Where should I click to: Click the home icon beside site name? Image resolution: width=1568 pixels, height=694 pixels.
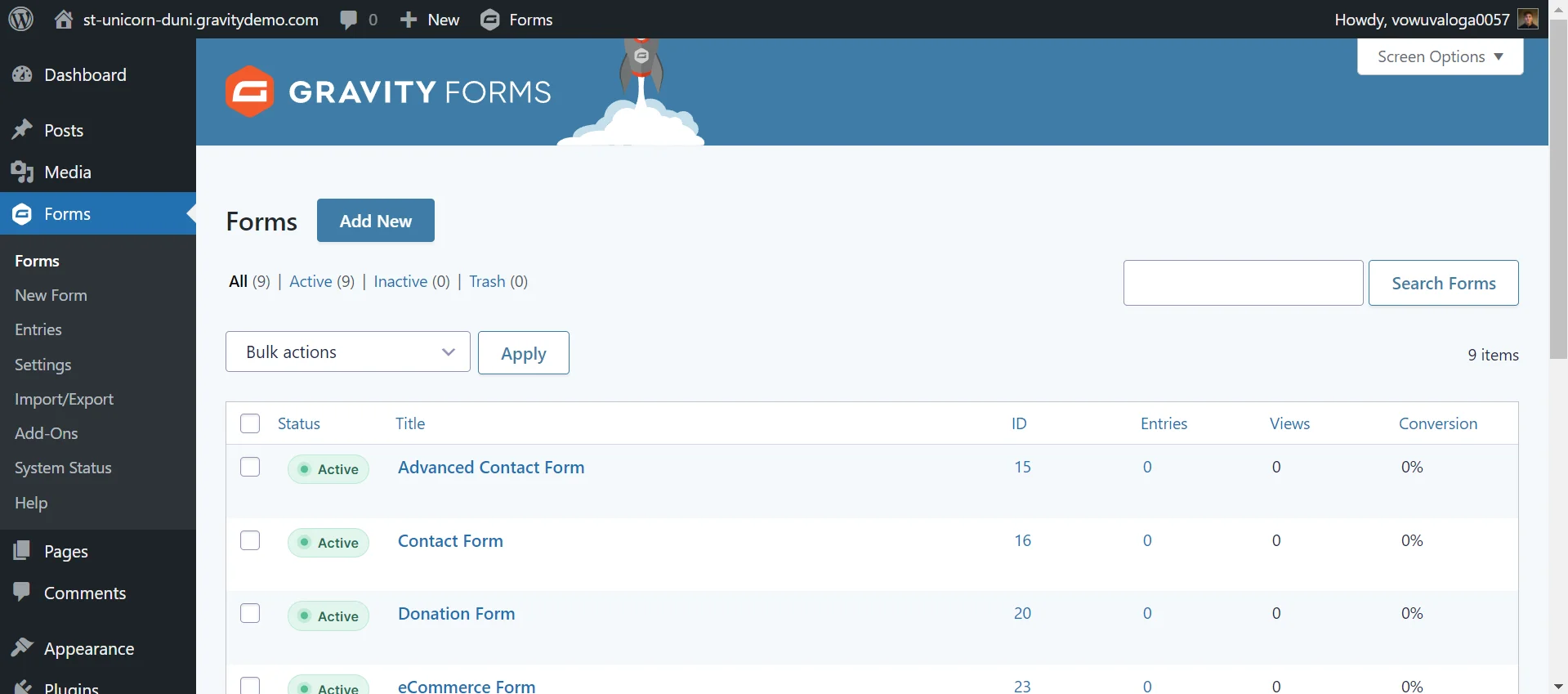(64, 20)
